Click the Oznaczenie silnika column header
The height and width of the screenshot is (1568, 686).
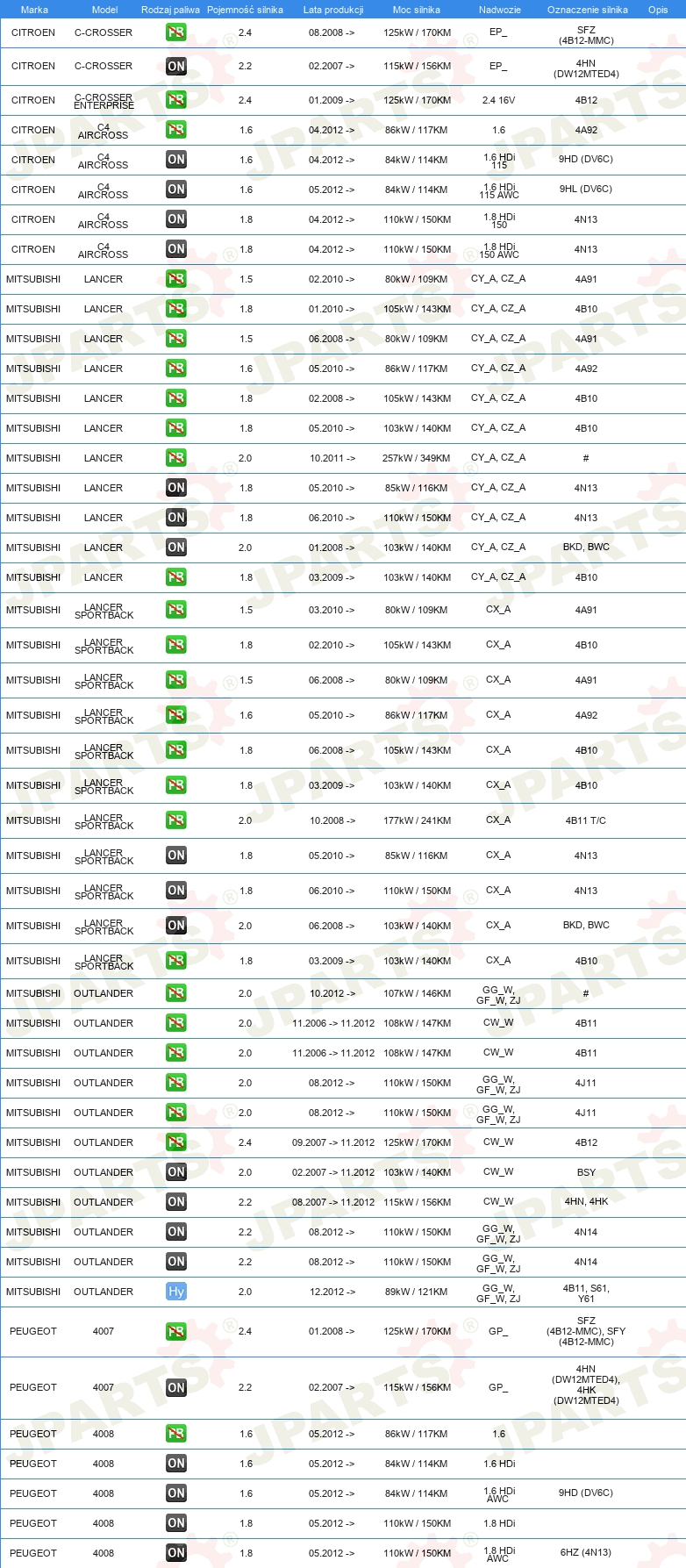pos(588,10)
